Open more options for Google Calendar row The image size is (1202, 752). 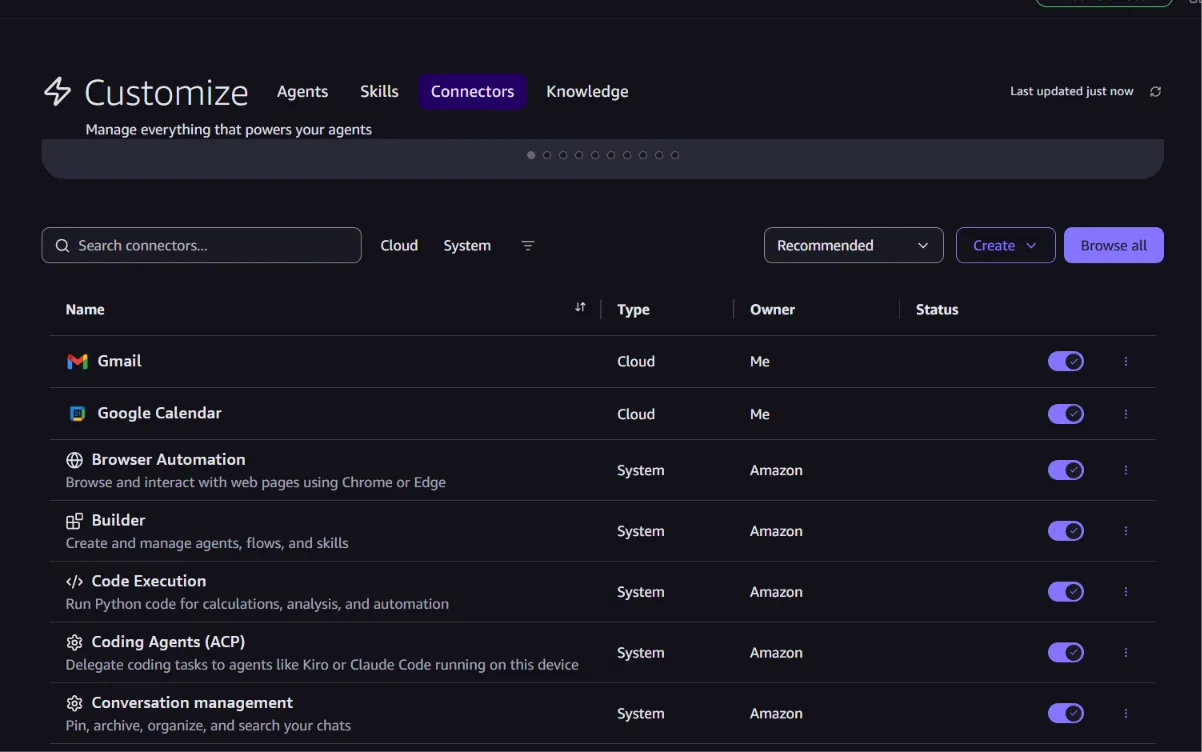pyautogui.click(x=1126, y=413)
